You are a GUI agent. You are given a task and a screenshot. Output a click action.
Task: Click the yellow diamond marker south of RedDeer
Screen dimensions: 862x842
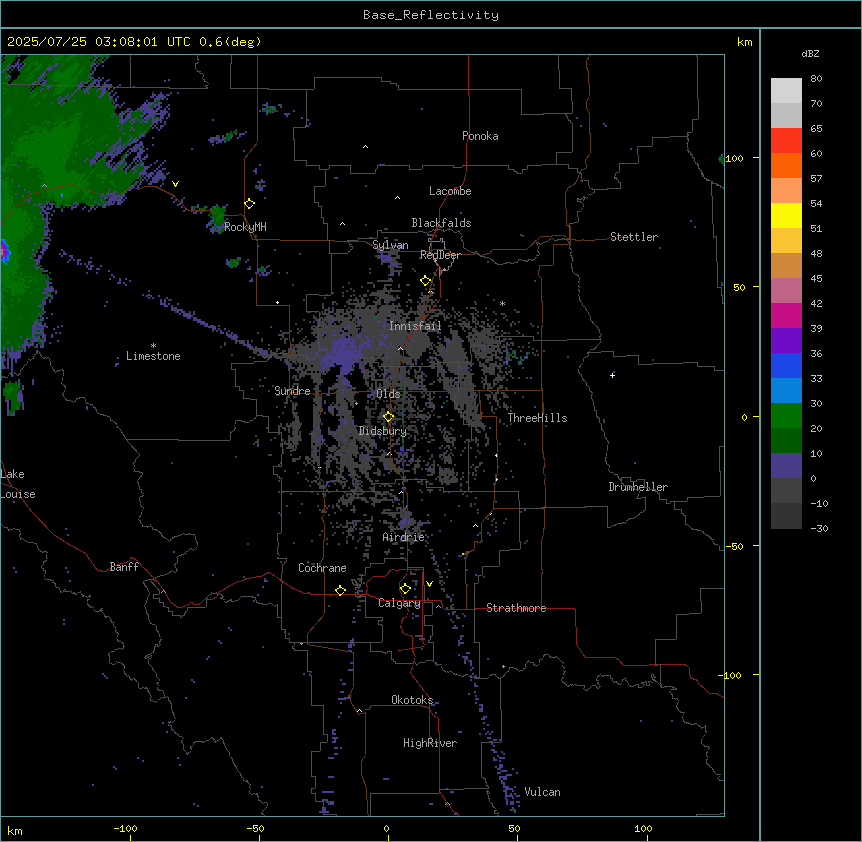pos(426,281)
